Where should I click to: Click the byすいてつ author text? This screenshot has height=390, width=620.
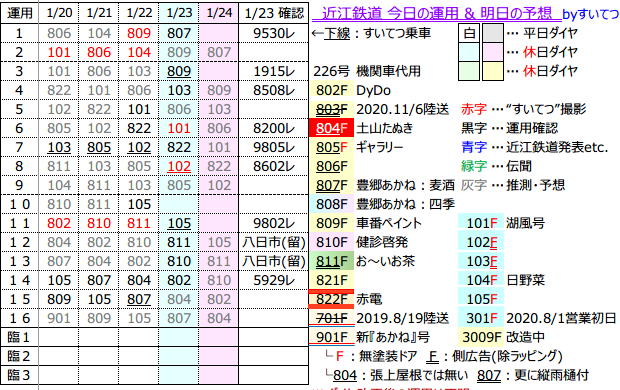pyautogui.click(x=590, y=15)
